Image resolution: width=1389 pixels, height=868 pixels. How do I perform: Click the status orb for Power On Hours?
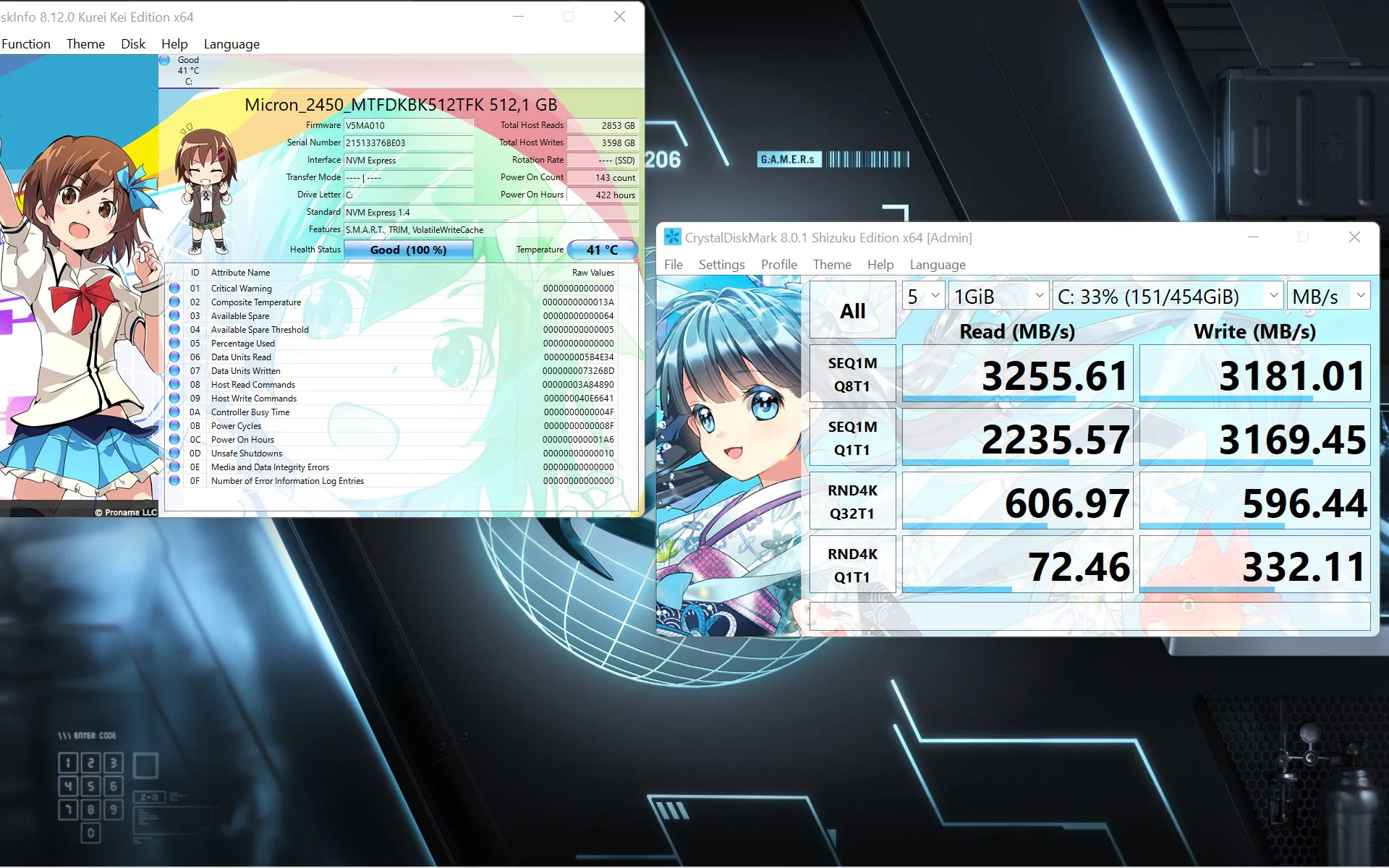coord(174,439)
